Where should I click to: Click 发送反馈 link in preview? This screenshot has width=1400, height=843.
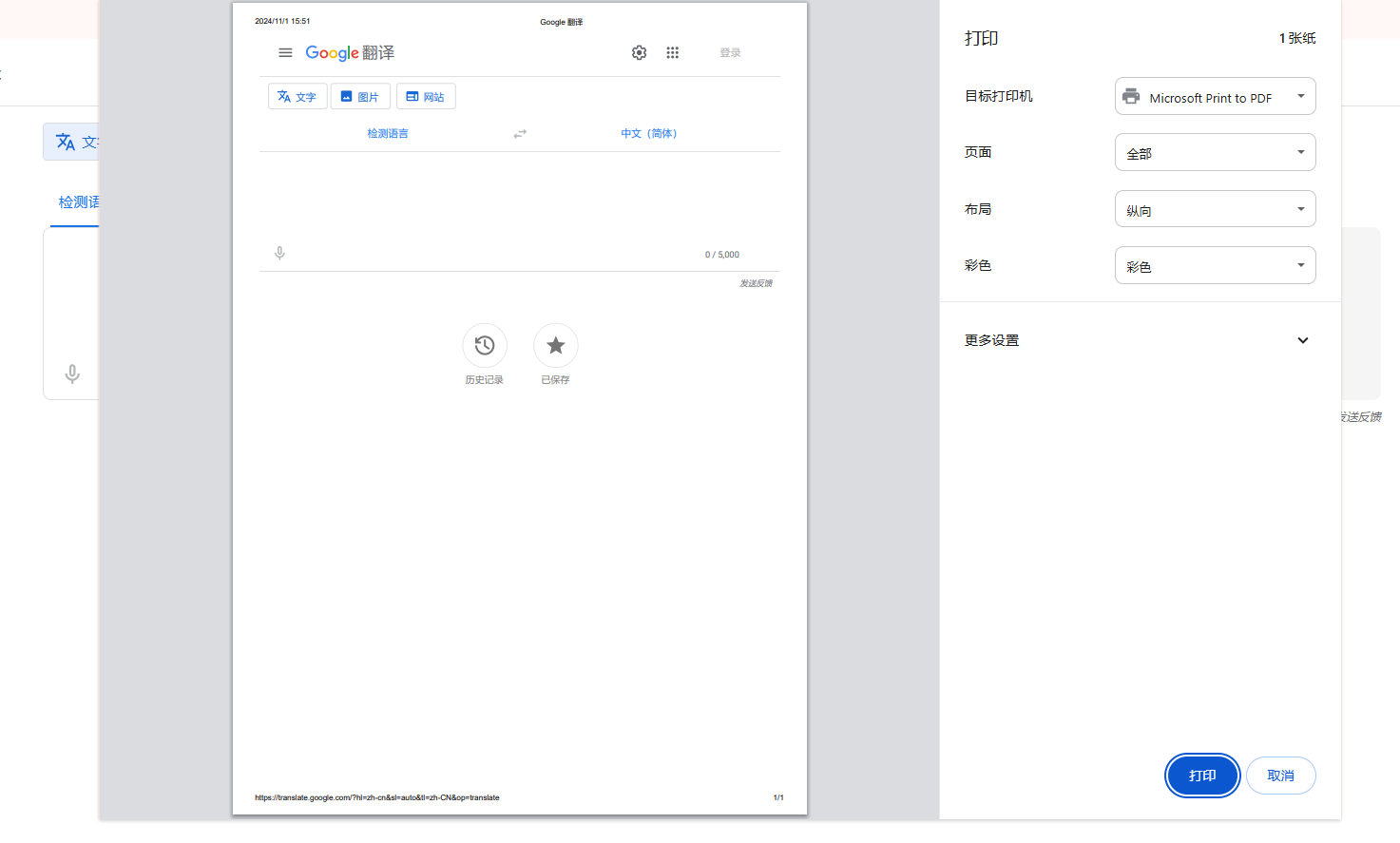click(x=757, y=283)
